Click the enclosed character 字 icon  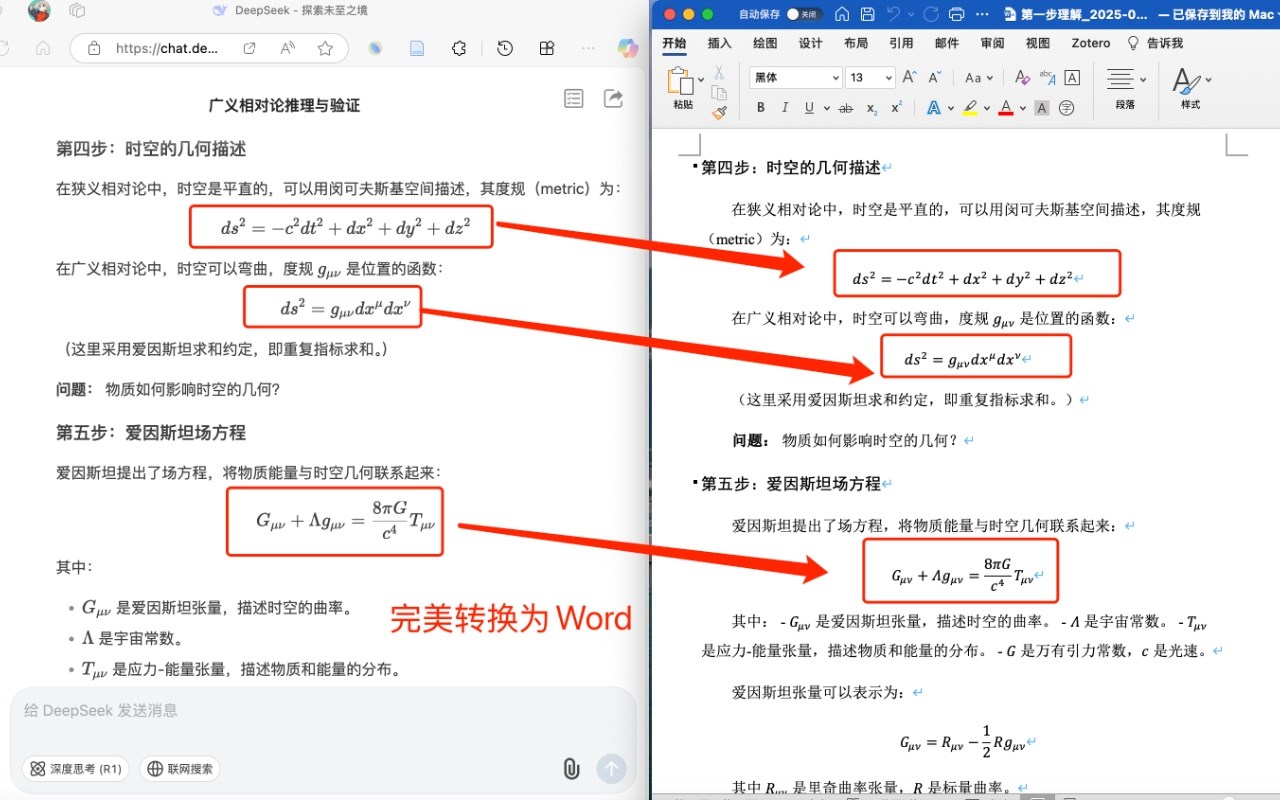[1067, 108]
